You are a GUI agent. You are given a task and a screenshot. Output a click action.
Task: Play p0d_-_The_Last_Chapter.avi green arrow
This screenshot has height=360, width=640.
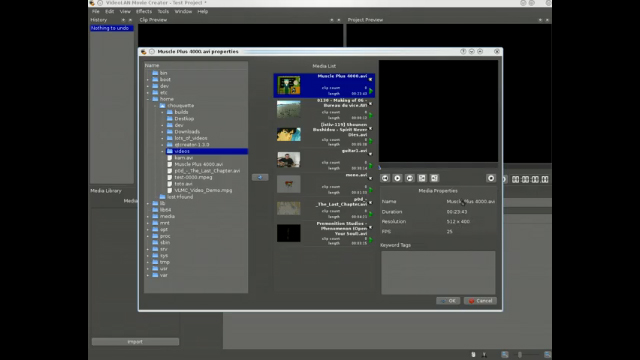pyautogui.click(x=371, y=214)
